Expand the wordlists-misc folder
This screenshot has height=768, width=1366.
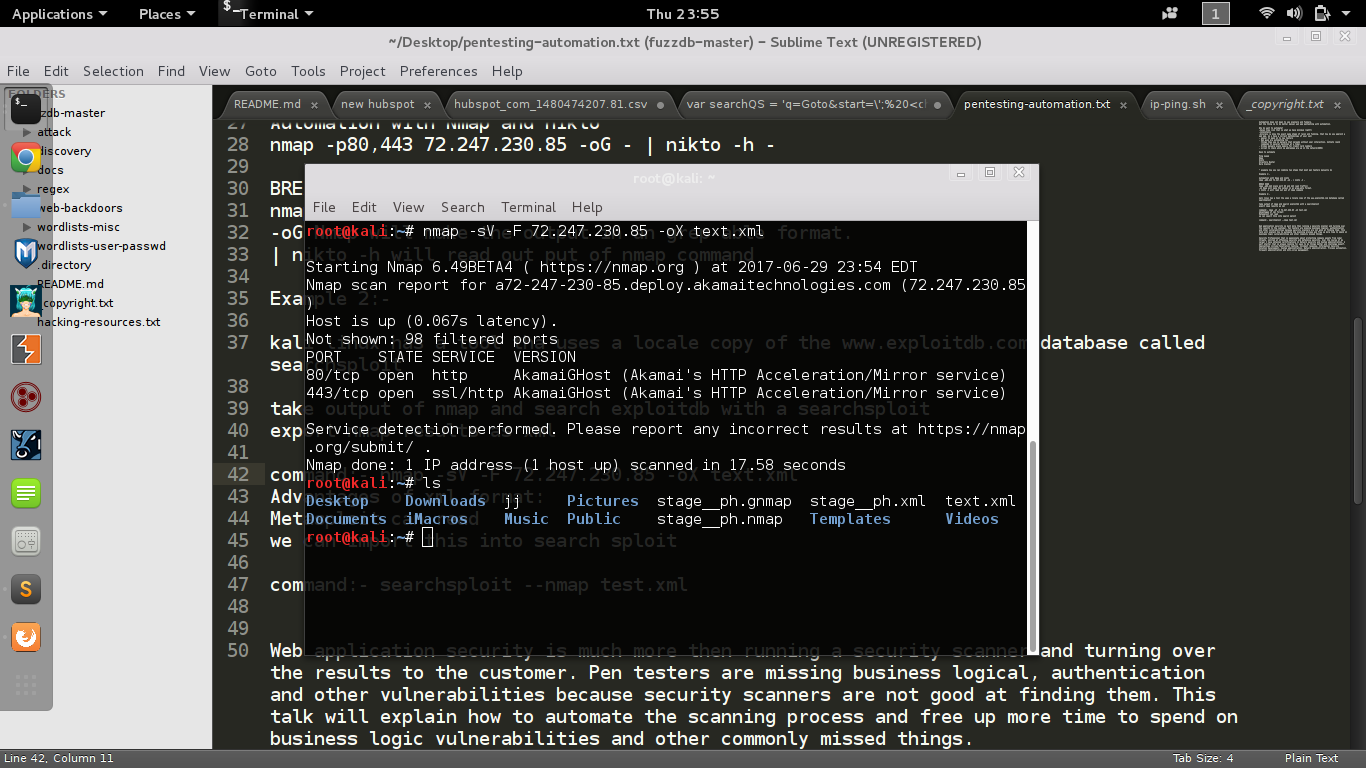coord(26,227)
